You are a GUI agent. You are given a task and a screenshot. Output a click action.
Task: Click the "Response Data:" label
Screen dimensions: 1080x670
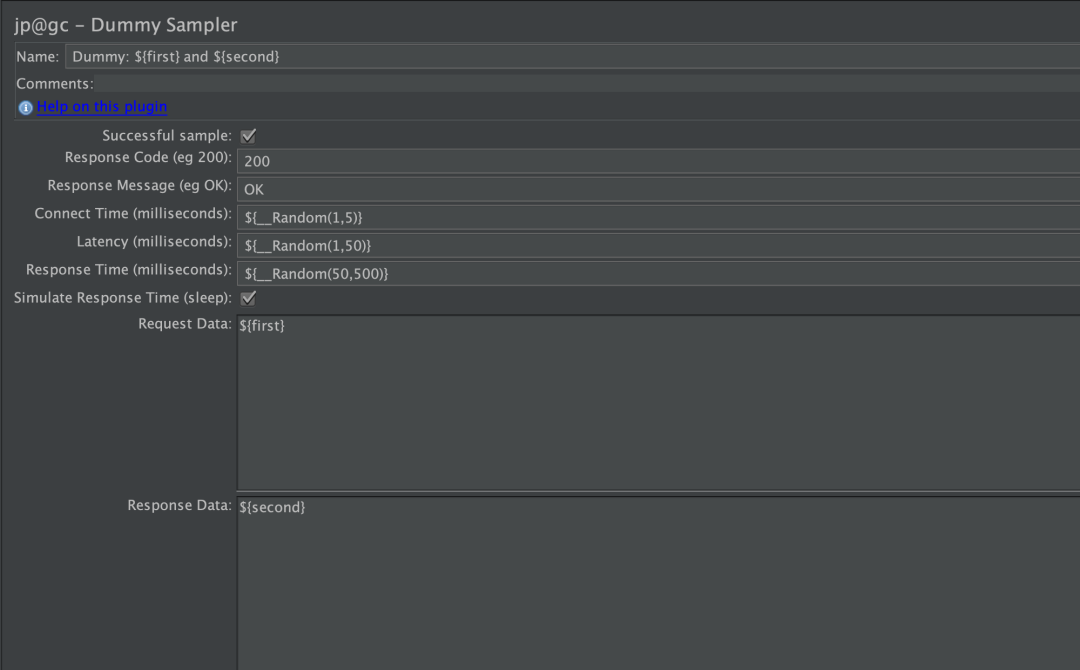(x=180, y=506)
